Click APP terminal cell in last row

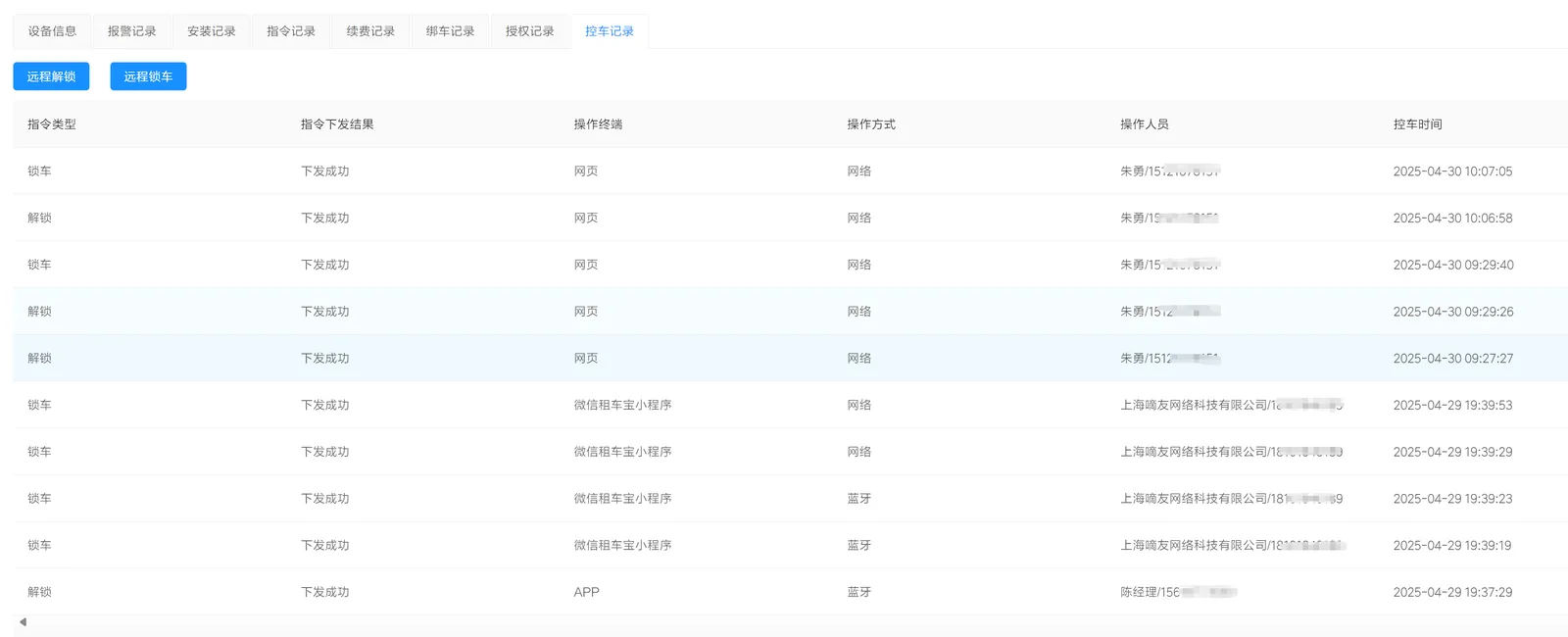click(x=586, y=592)
